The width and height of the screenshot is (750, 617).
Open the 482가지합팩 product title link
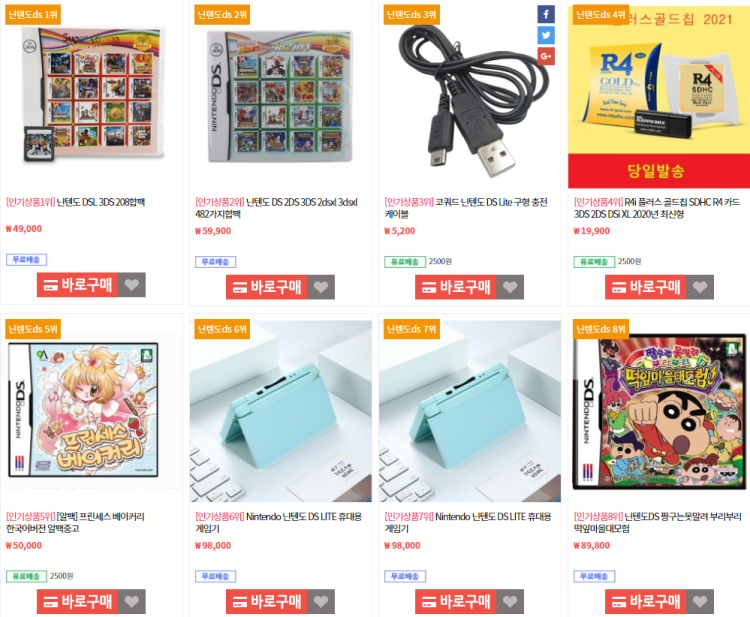point(276,208)
